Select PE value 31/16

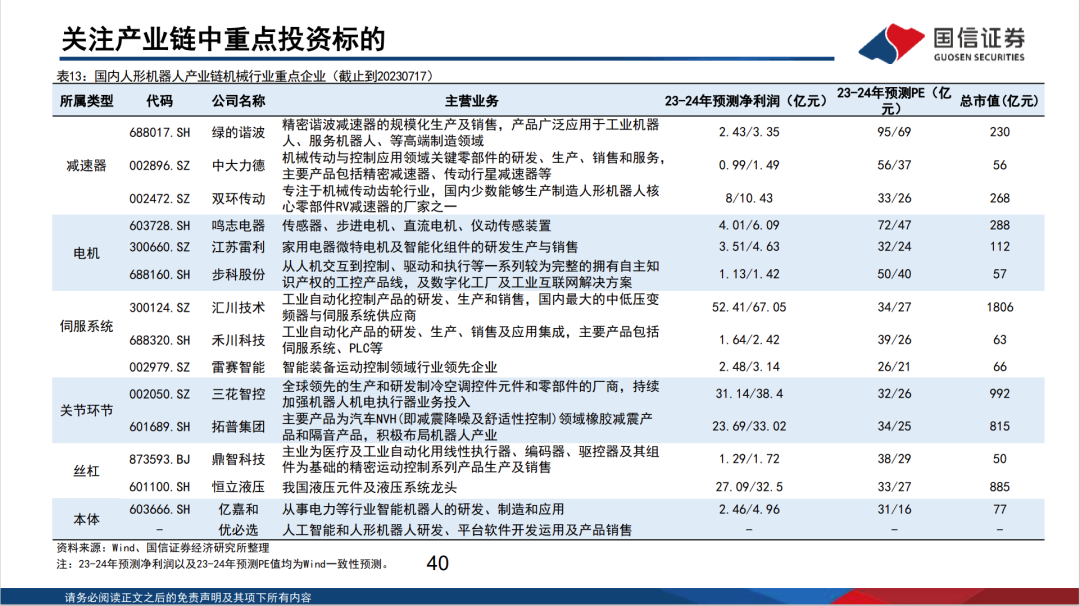click(x=894, y=510)
